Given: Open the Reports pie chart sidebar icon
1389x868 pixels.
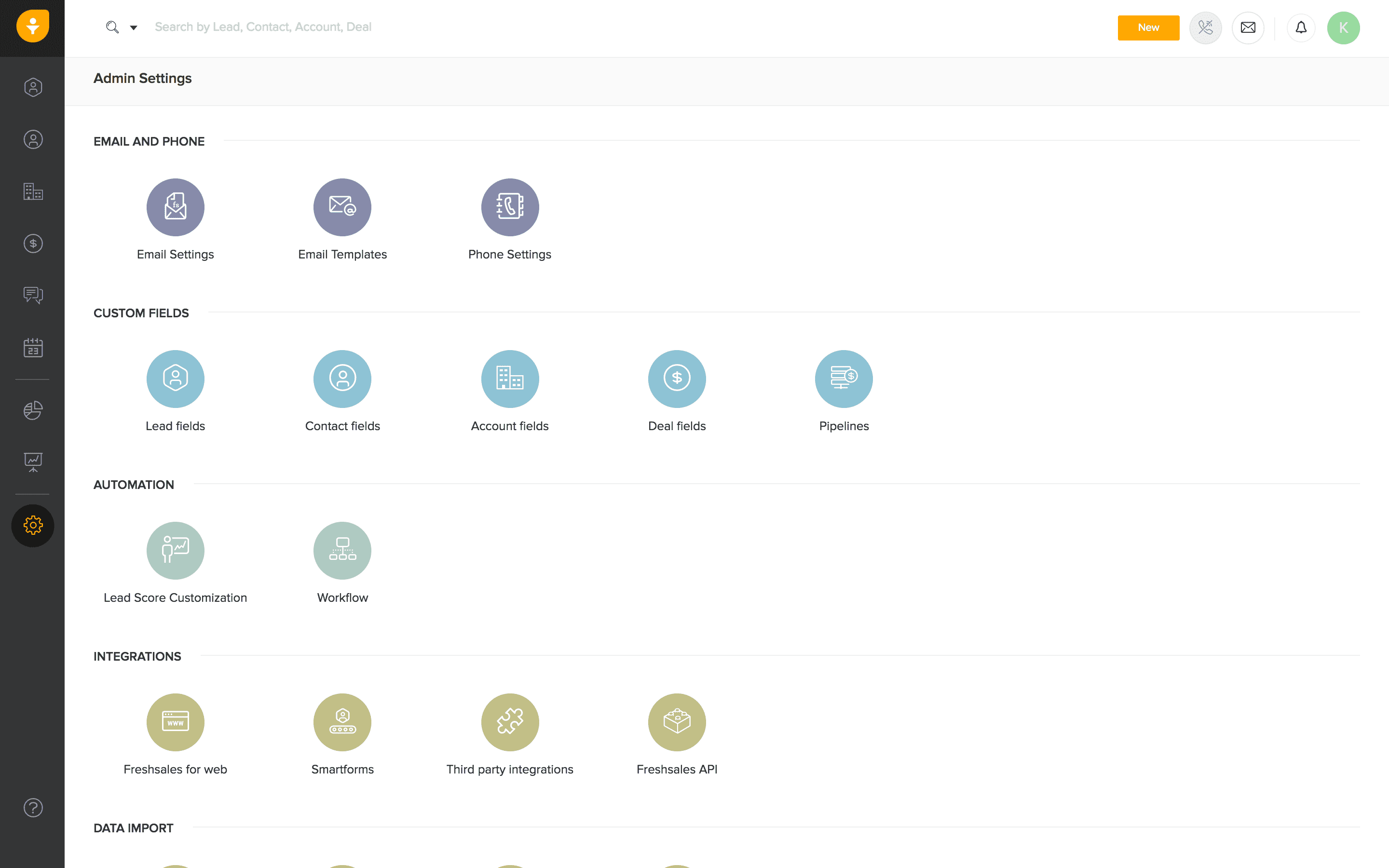Looking at the screenshot, I should (x=33, y=410).
